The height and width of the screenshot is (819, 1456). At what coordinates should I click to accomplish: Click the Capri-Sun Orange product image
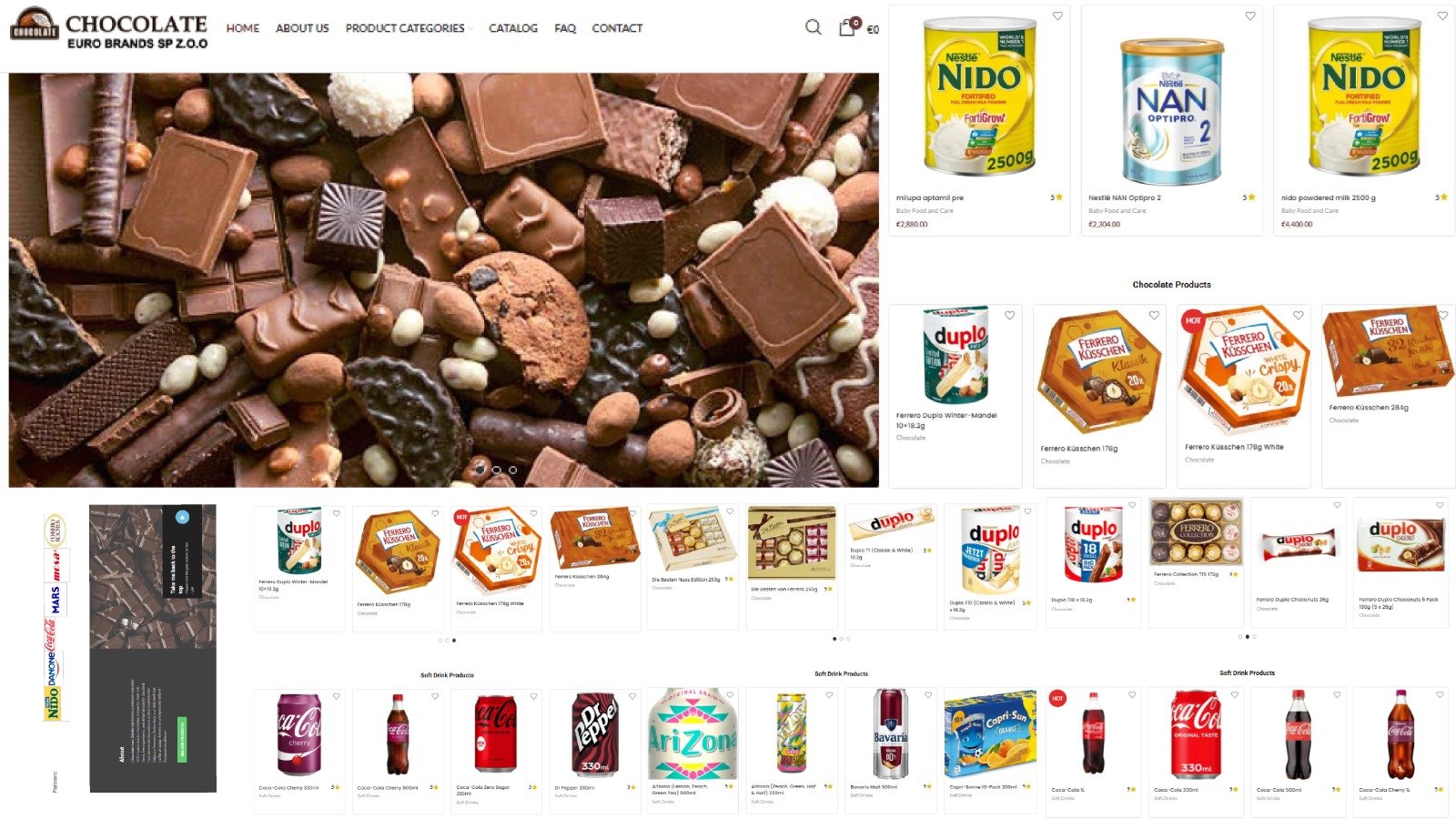pyautogui.click(x=990, y=733)
